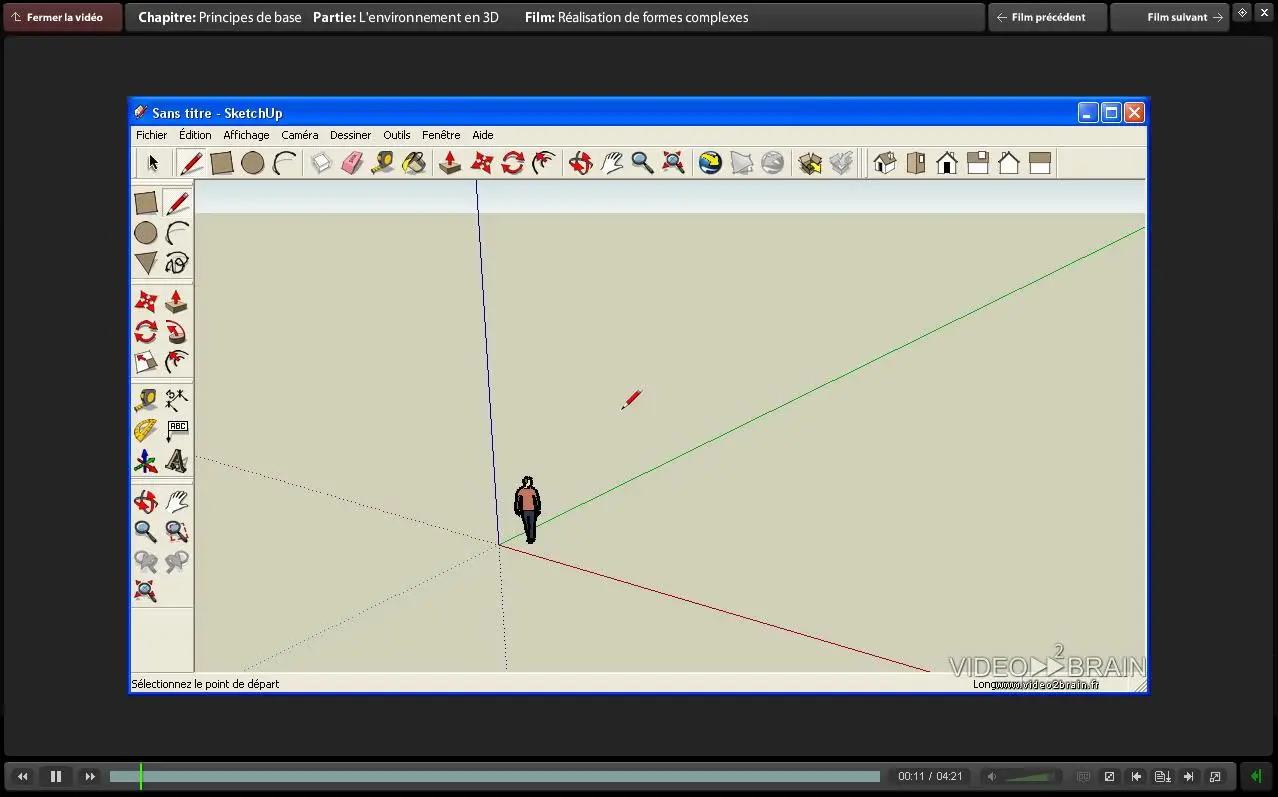
Task: Switch to Iso view house icon
Action: 884,163
